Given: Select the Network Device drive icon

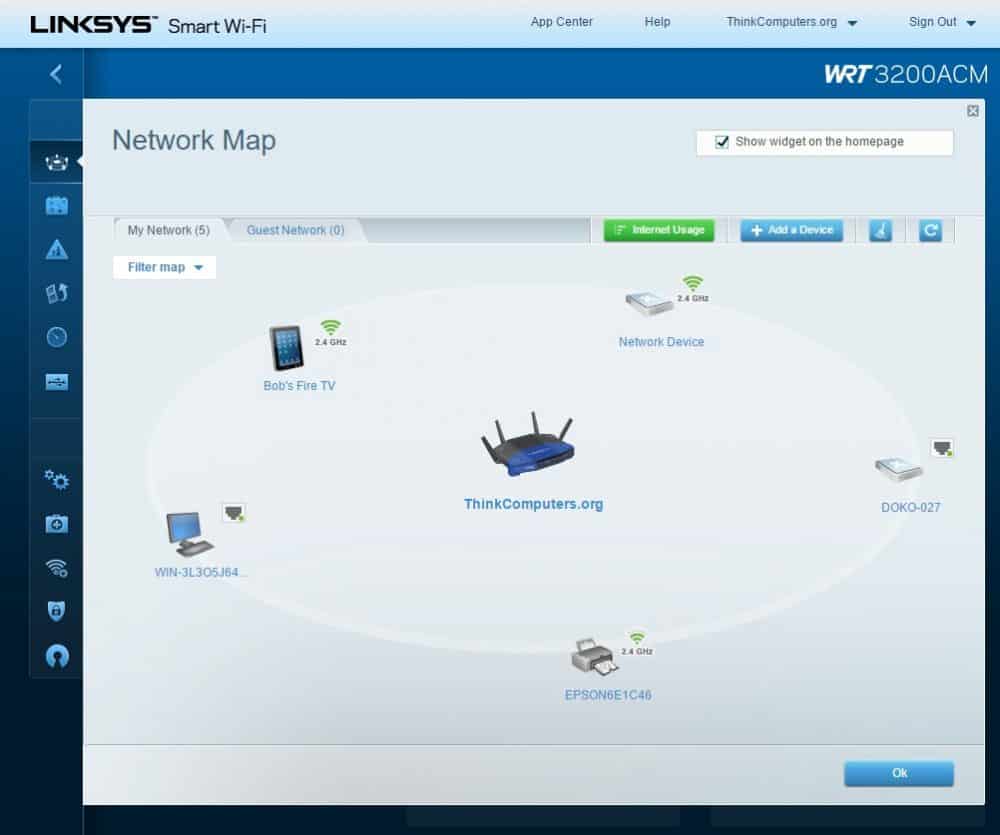Looking at the screenshot, I should 649,303.
